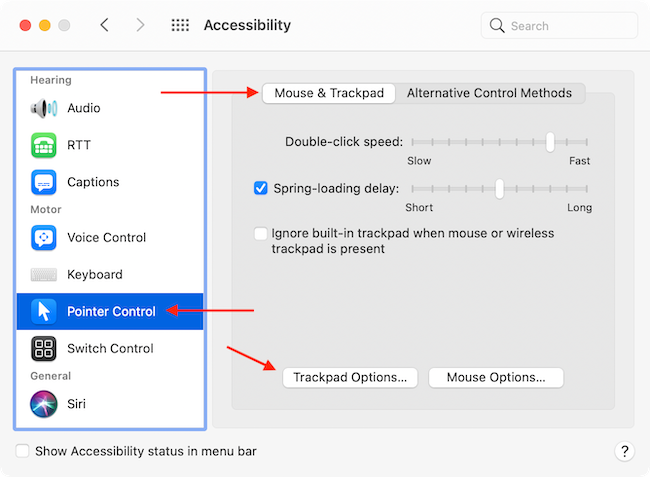Viewport: 650px width, 477px height.
Task: Click the Search field
Action: tap(560, 26)
